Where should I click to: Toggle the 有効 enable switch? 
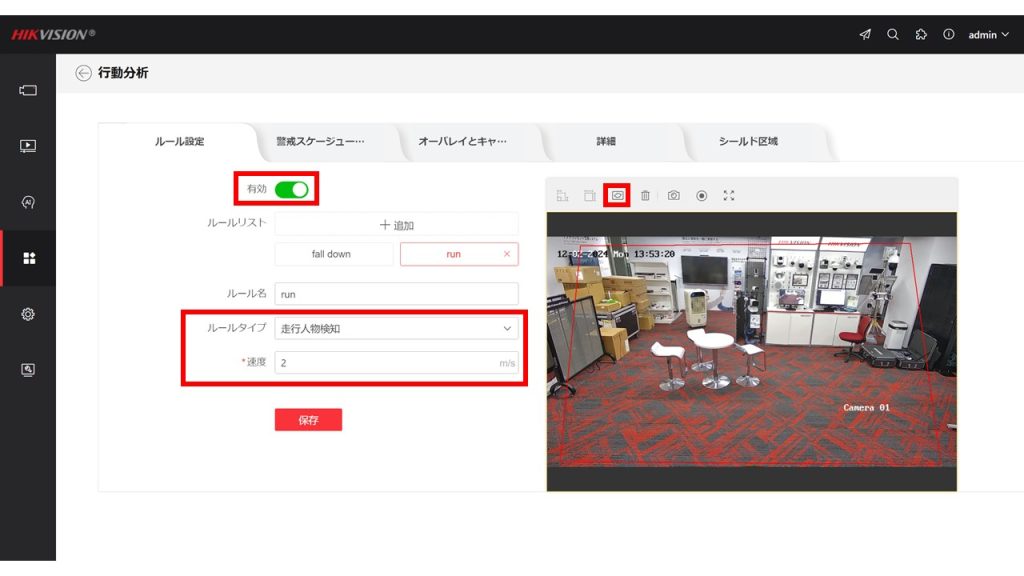292,189
